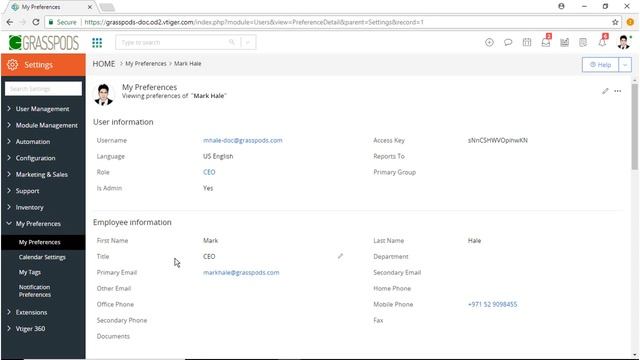
Task: Click the Access Key value
Action: pyautogui.click(x=498, y=140)
